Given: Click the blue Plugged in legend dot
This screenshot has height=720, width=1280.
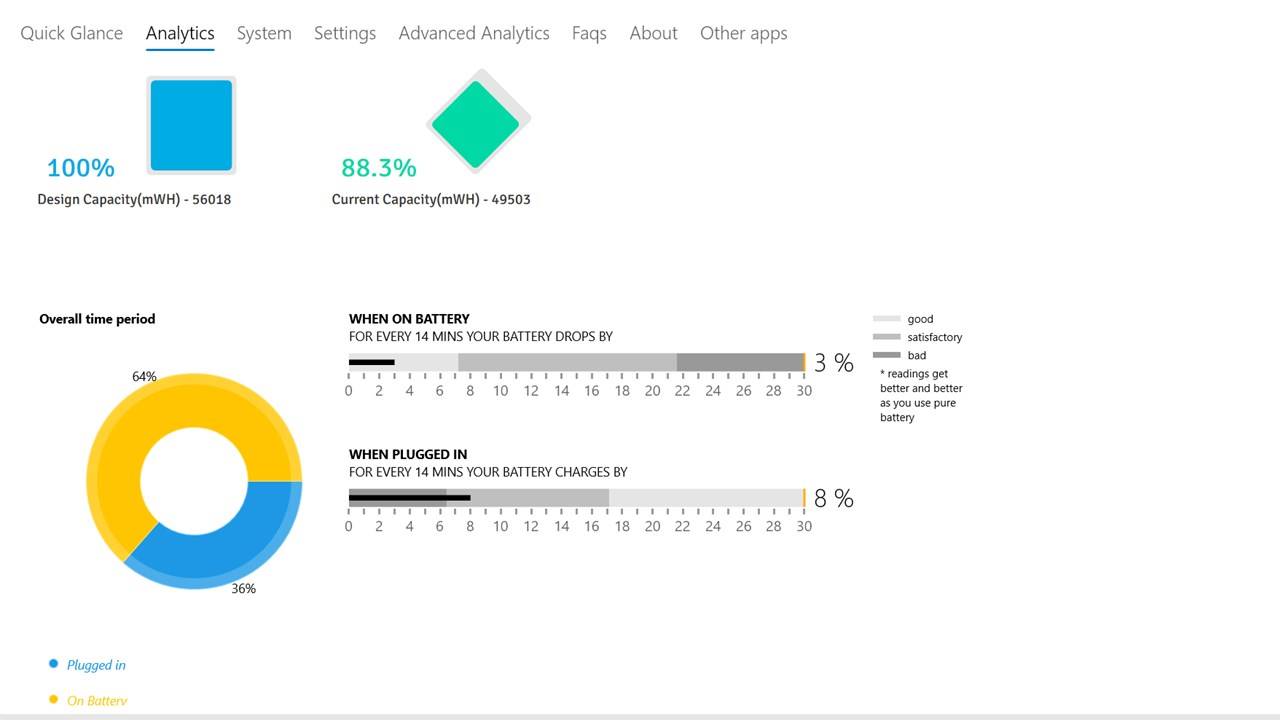Looking at the screenshot, I should 54,663.
